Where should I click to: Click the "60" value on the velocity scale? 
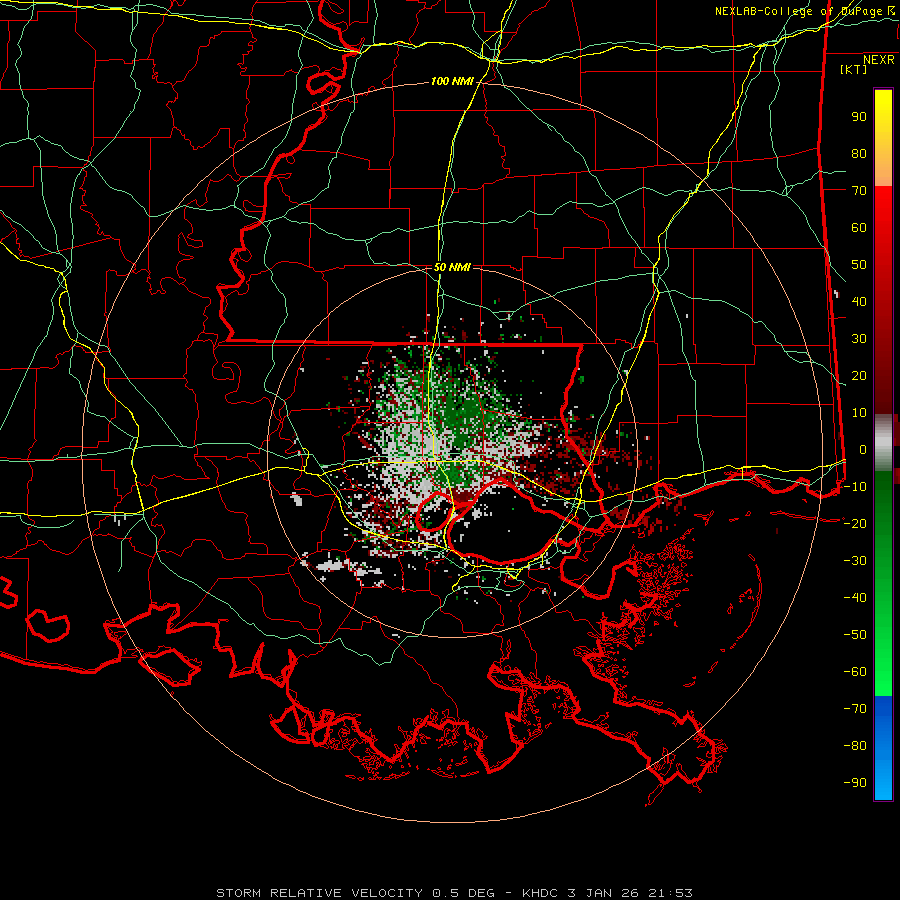click(859, 228)
